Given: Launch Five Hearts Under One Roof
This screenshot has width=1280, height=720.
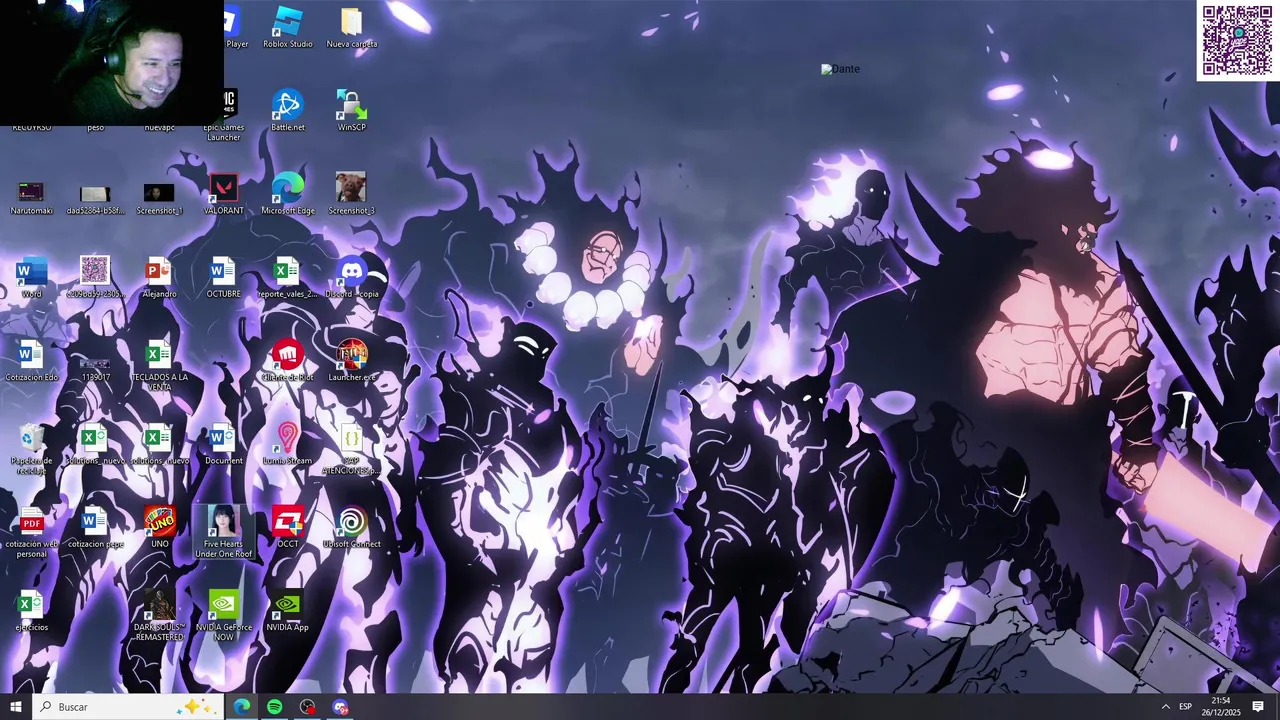Looking at the screenshot, I should coord(223,532).
